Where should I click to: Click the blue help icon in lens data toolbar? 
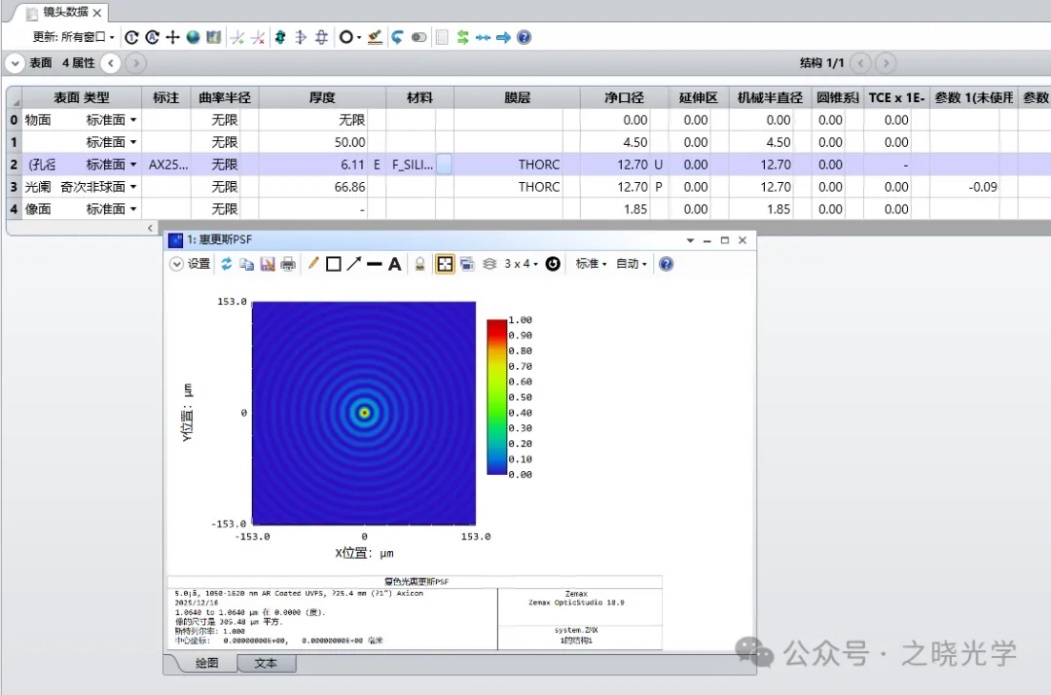524,37
